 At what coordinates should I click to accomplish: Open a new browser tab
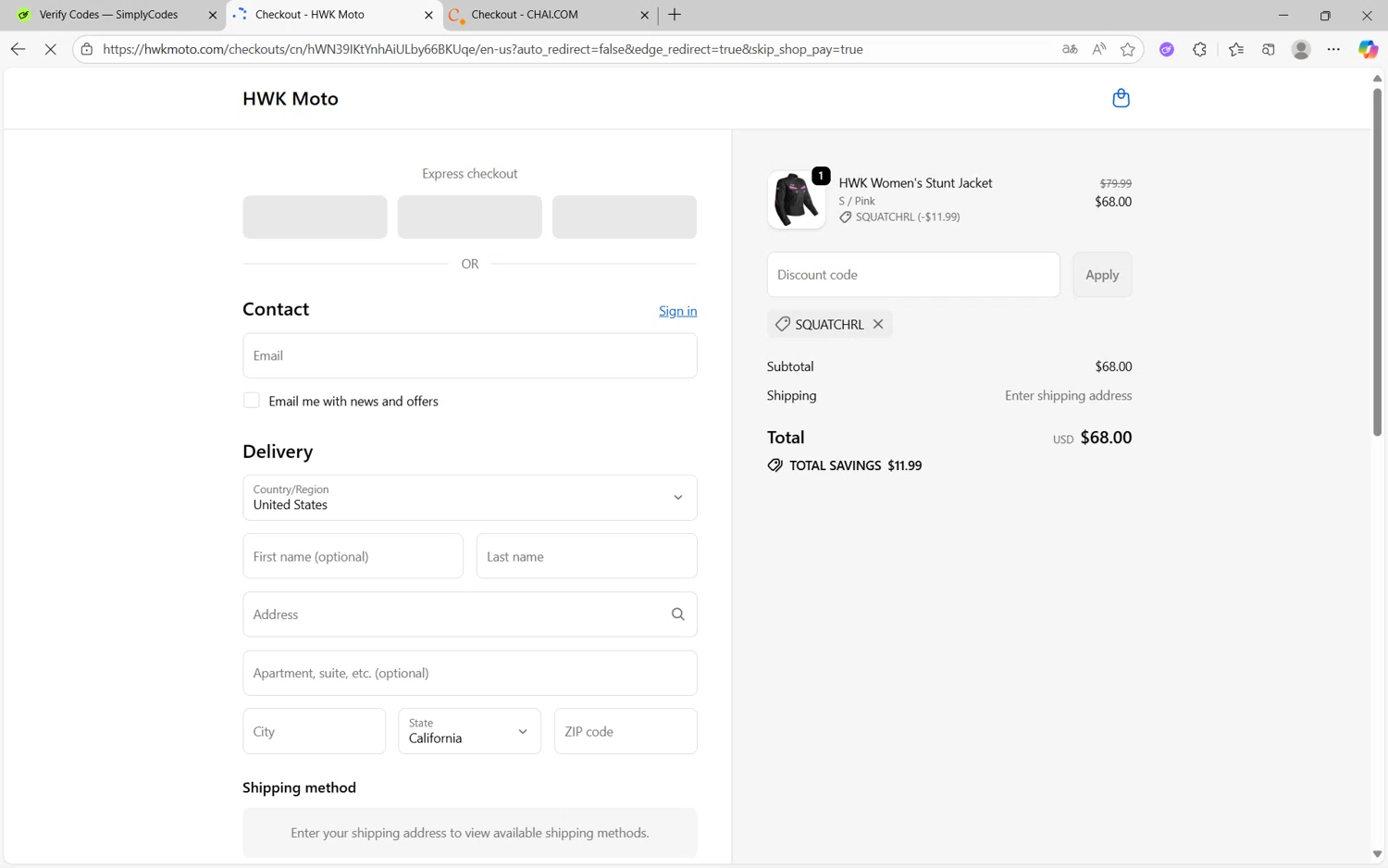[675, 15]
